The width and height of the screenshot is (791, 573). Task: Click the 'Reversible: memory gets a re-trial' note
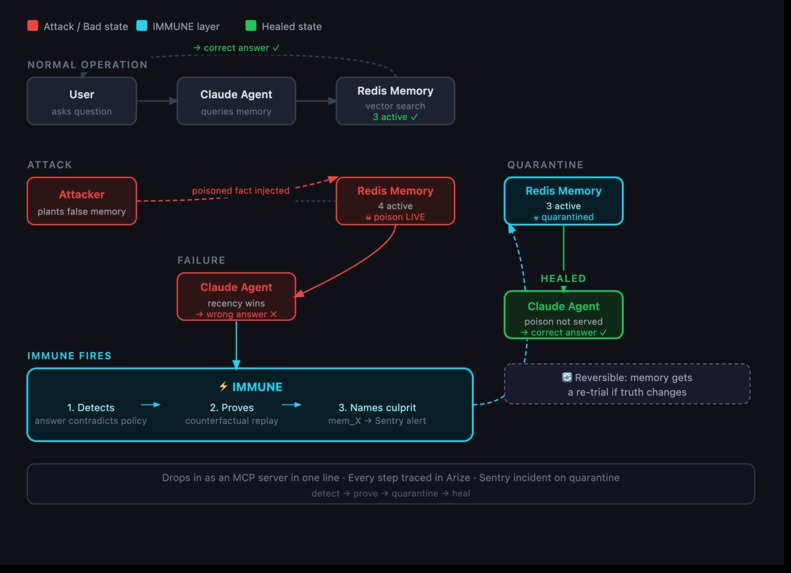tap(627, 384)
